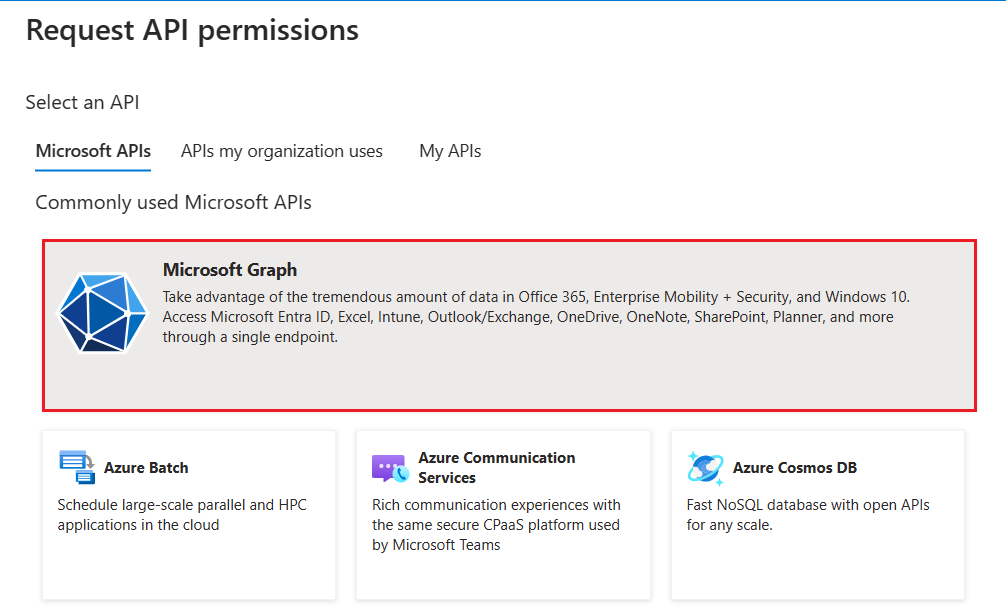Click the Select an API label
The height and width of the screenshot is (615, 1006).
click(x=83, y=102)
